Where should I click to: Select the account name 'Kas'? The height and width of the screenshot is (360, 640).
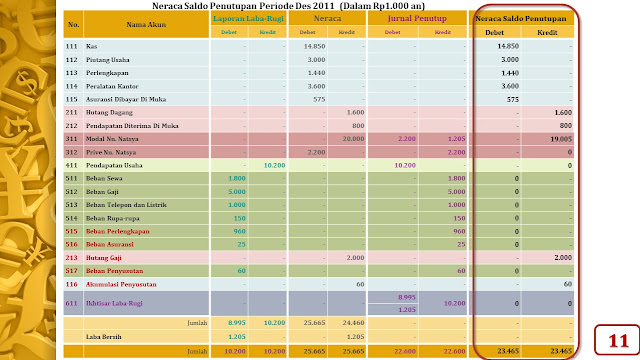(x=91, y=47)
